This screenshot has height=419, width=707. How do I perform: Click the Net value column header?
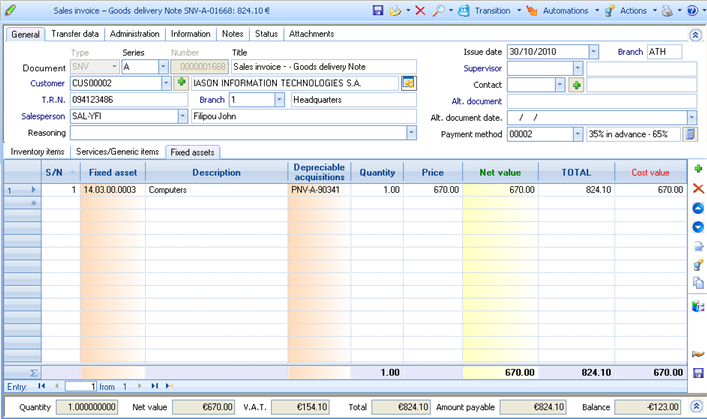[x=500, y=172]
